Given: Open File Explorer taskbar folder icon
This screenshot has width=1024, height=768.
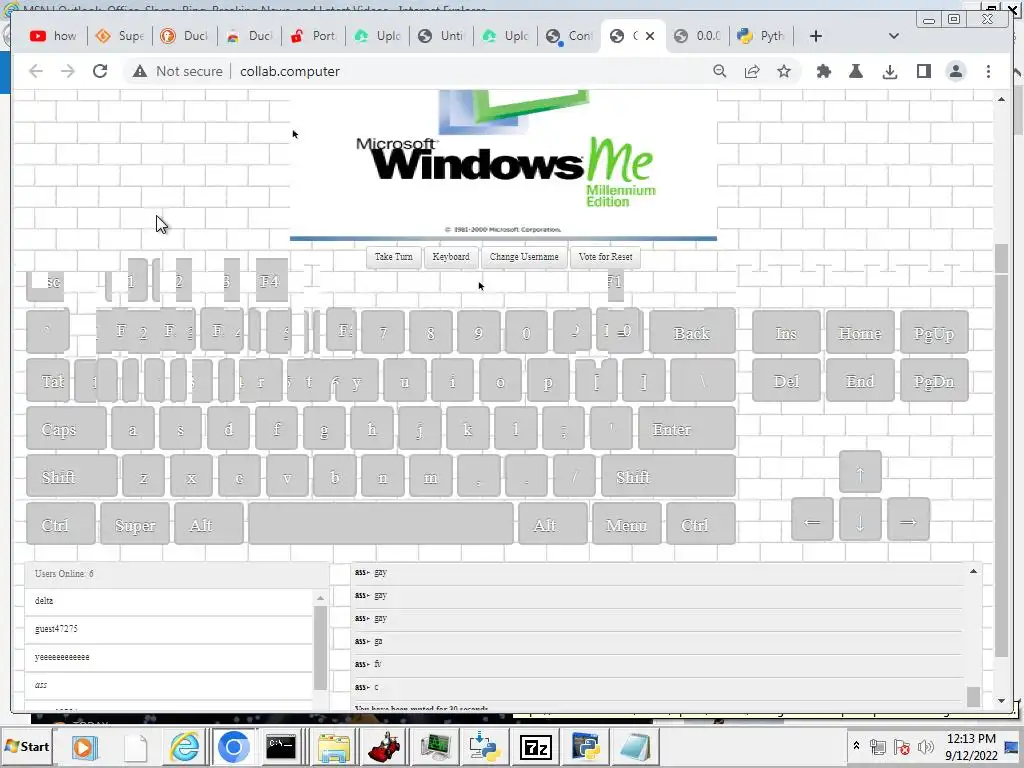Looking at the screenshot, I should (x=333, y=746).
